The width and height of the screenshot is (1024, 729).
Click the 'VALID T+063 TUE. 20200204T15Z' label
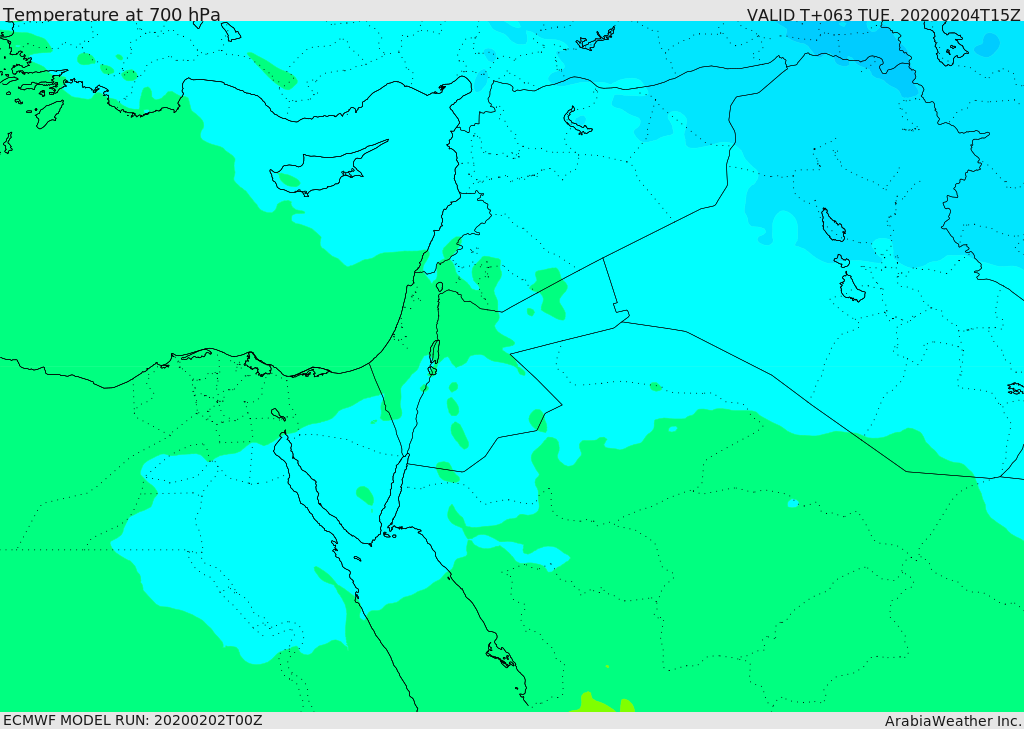tap(884, 14)
